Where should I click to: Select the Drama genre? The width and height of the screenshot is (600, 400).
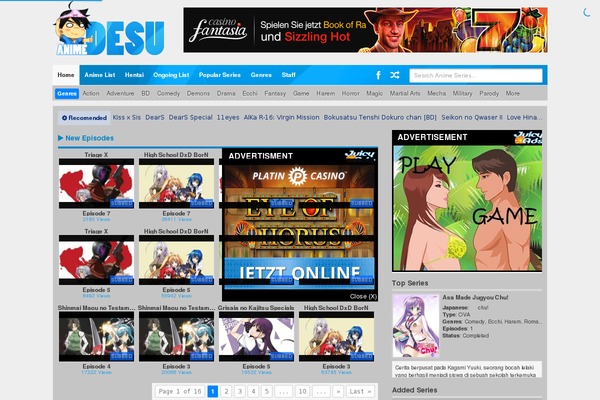click(x=226, y=93)
